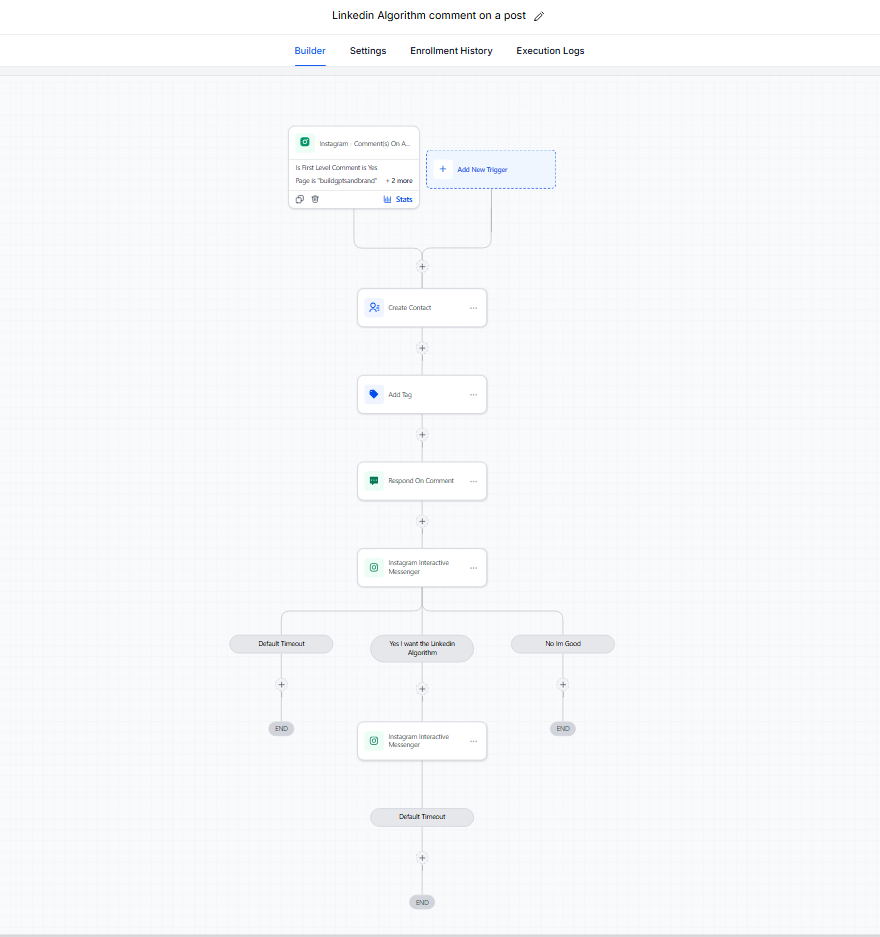Show the '+ 2 more' trigger filters
The width and height of the screenshot is (880, 937).
[x=399, y=180]
